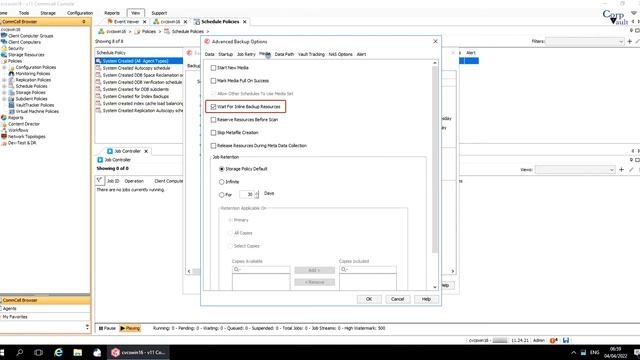Click the network icon in system tray
This screenshot has height=360, width=640.
click(x=584, y=352)
